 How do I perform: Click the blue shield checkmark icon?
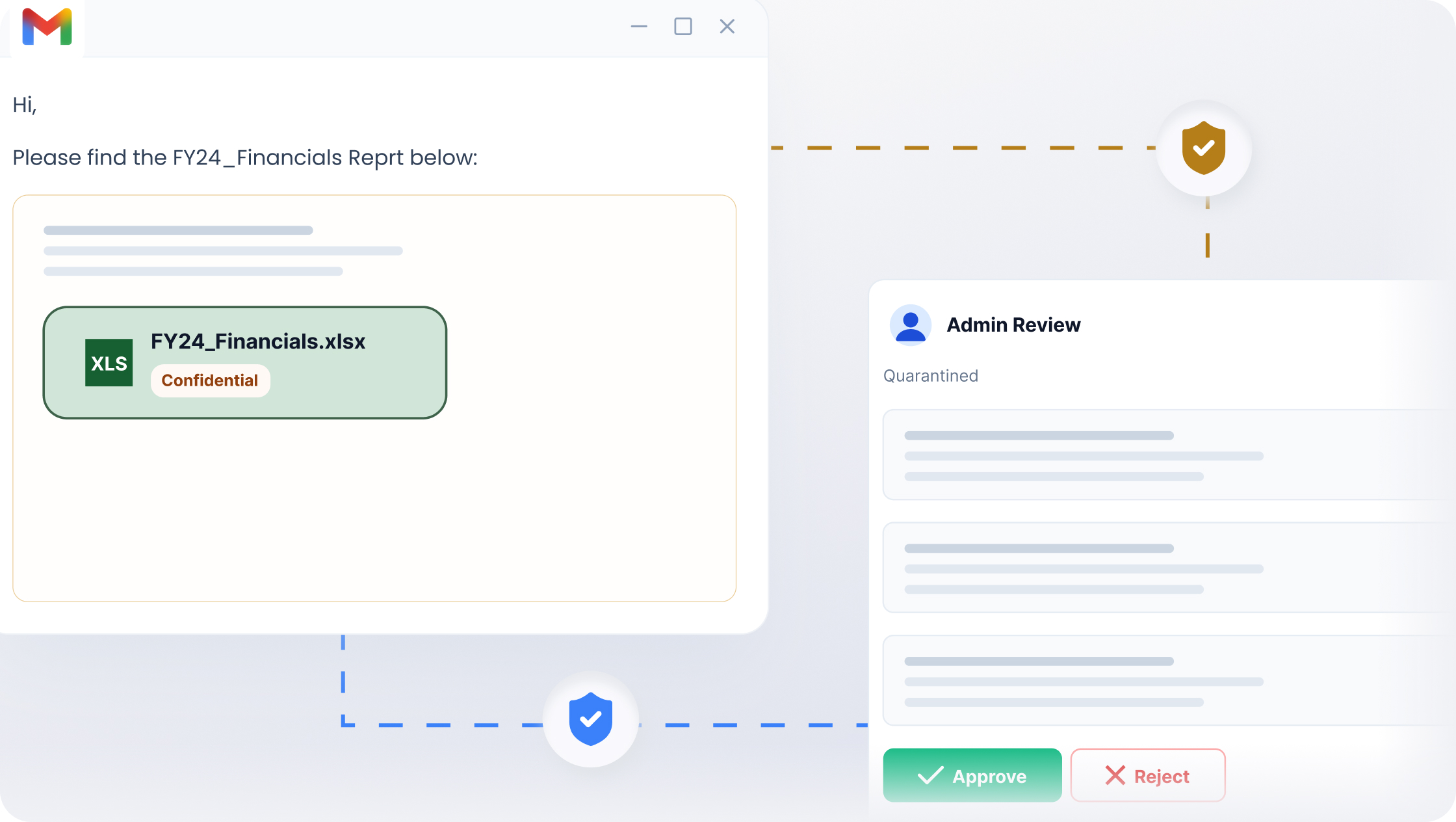tap(591, 719)
